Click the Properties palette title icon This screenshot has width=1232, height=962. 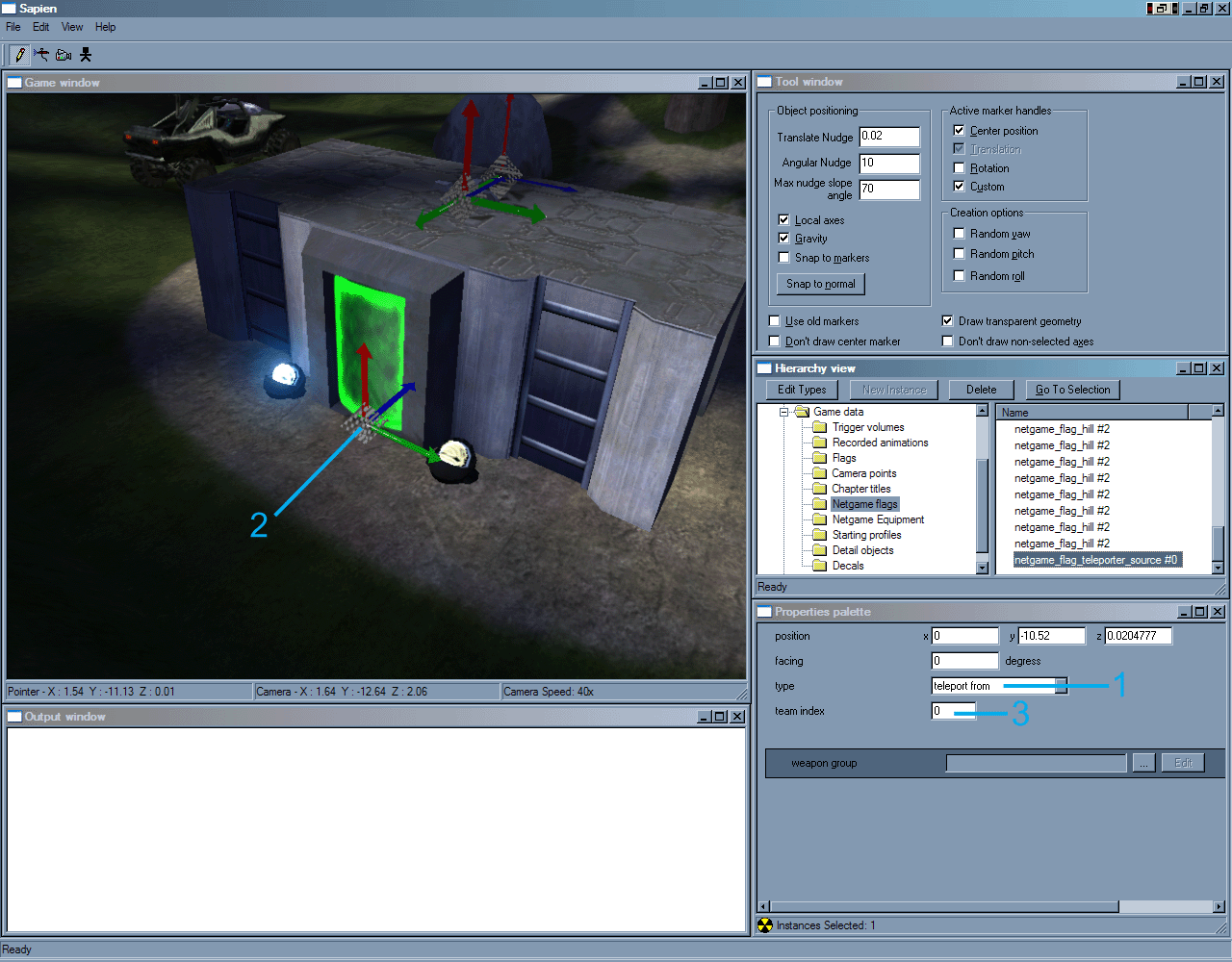pos(765,612)
